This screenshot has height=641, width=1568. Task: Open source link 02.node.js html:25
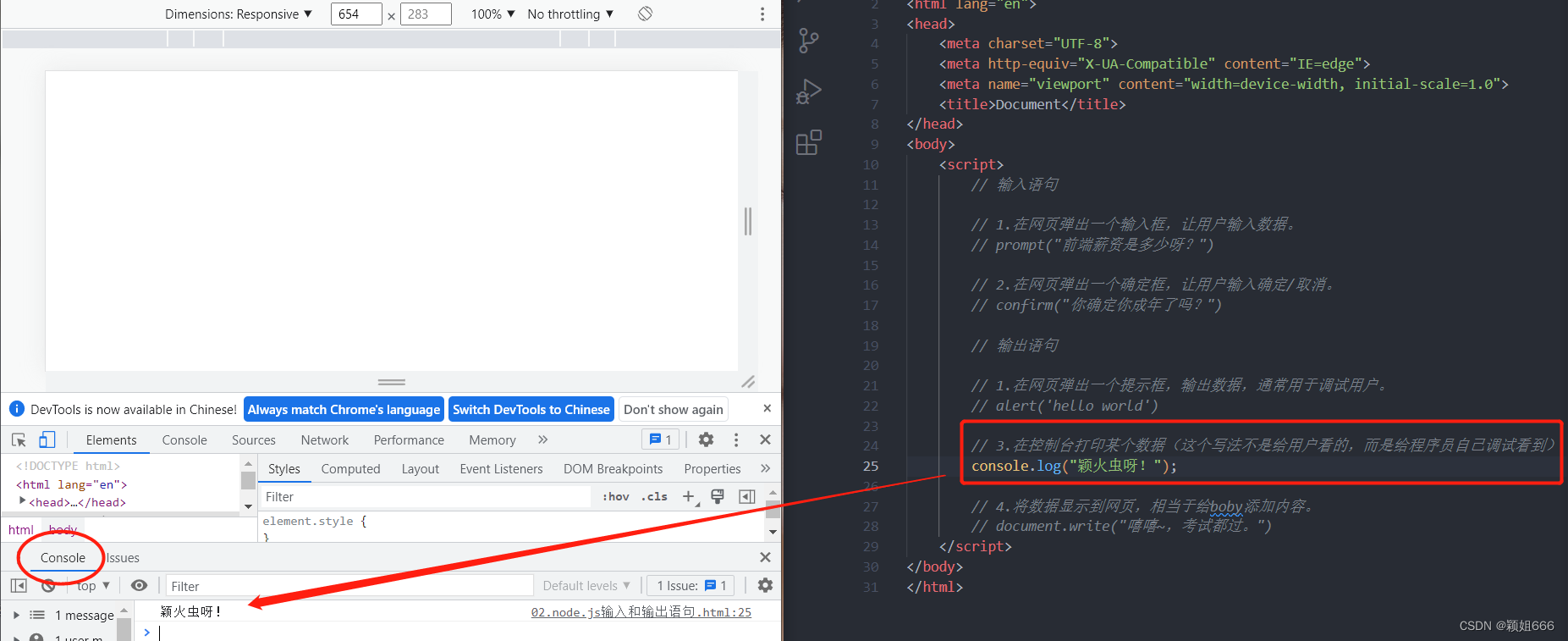(641, 611)
